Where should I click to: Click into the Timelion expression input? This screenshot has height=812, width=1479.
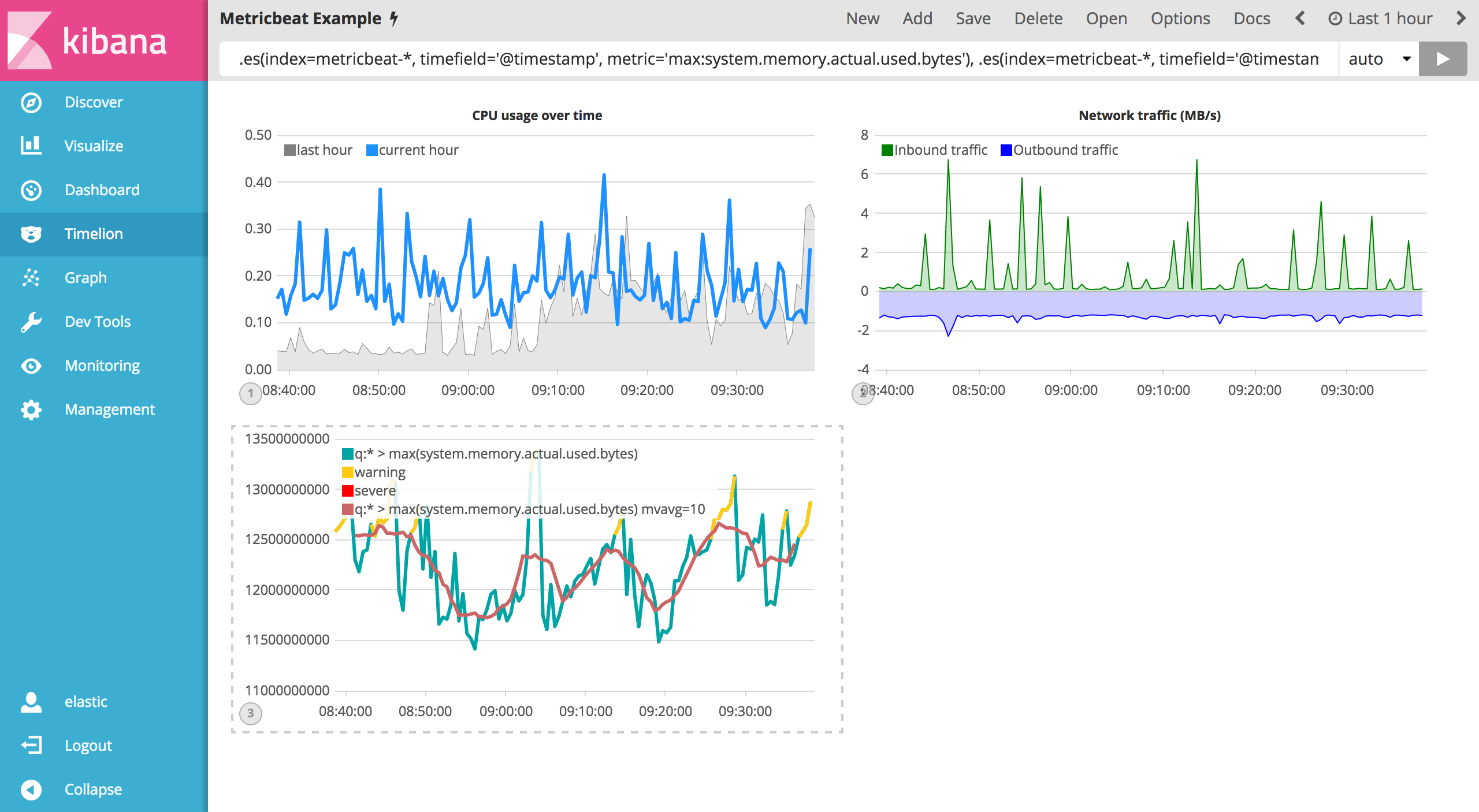coord(778,59)
